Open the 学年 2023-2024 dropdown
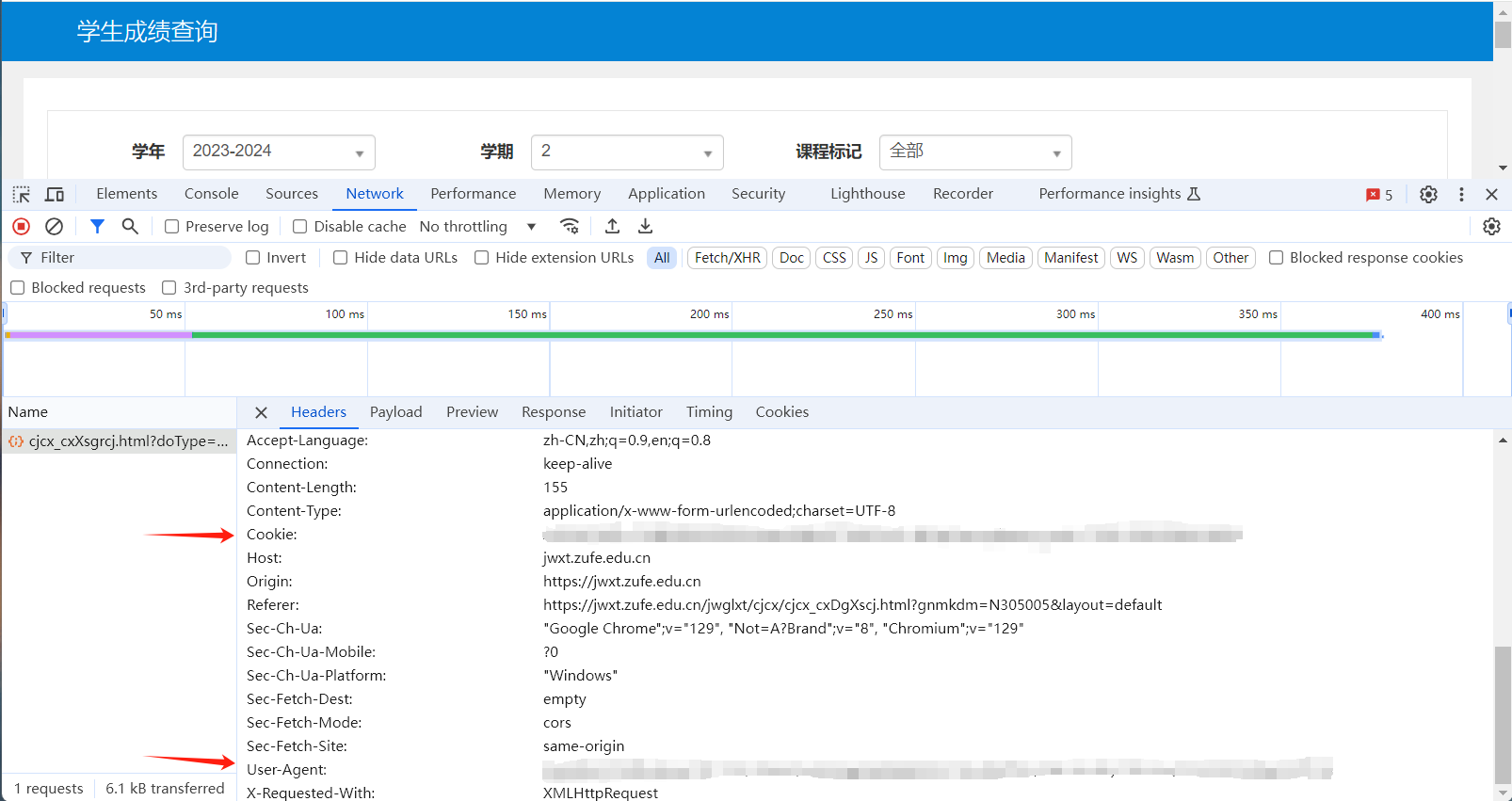The height and width of the screenshot is (801, 1512). coord(279,152)
